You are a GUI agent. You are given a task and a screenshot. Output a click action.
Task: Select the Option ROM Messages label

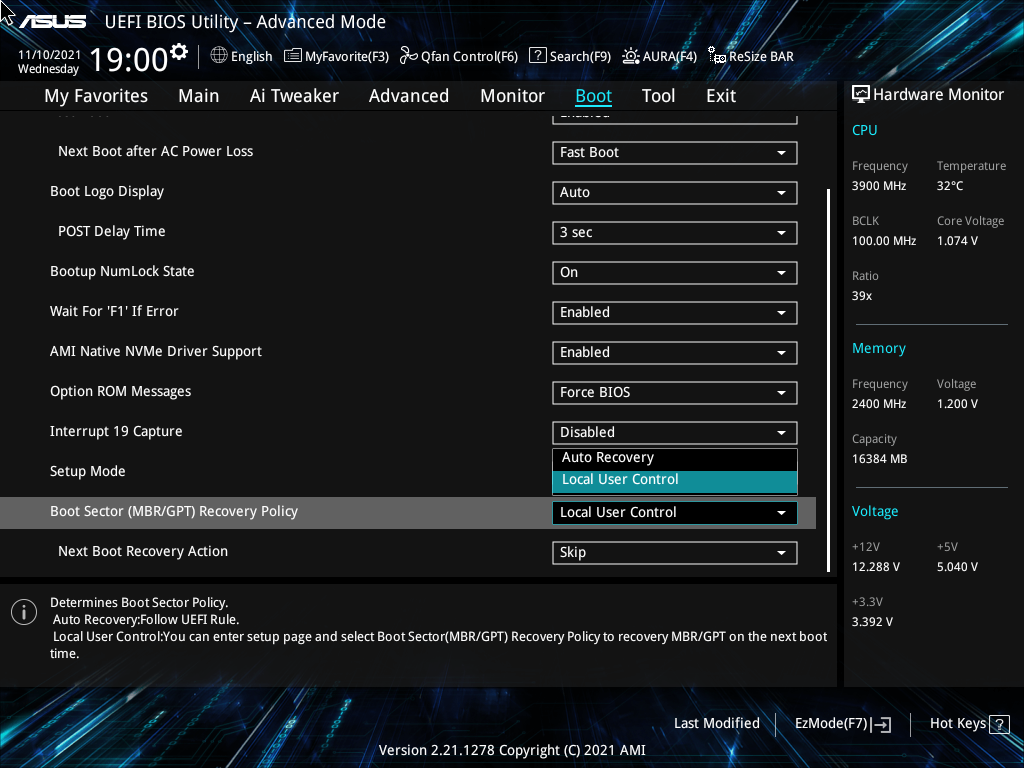pyautogui.click(x=121, y=392)
